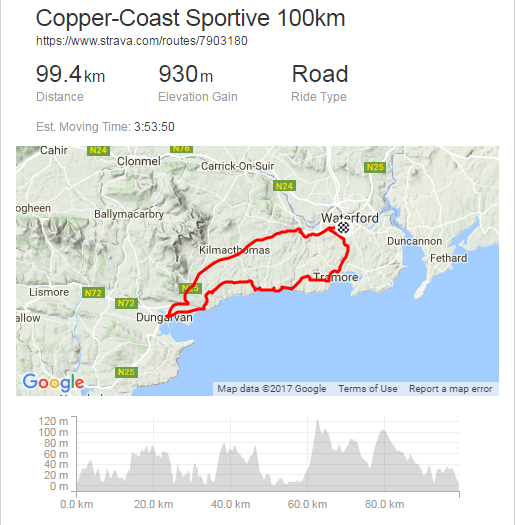
Task: Click the Kilmacthomas label on map
Action: click(x=234, y=250)
